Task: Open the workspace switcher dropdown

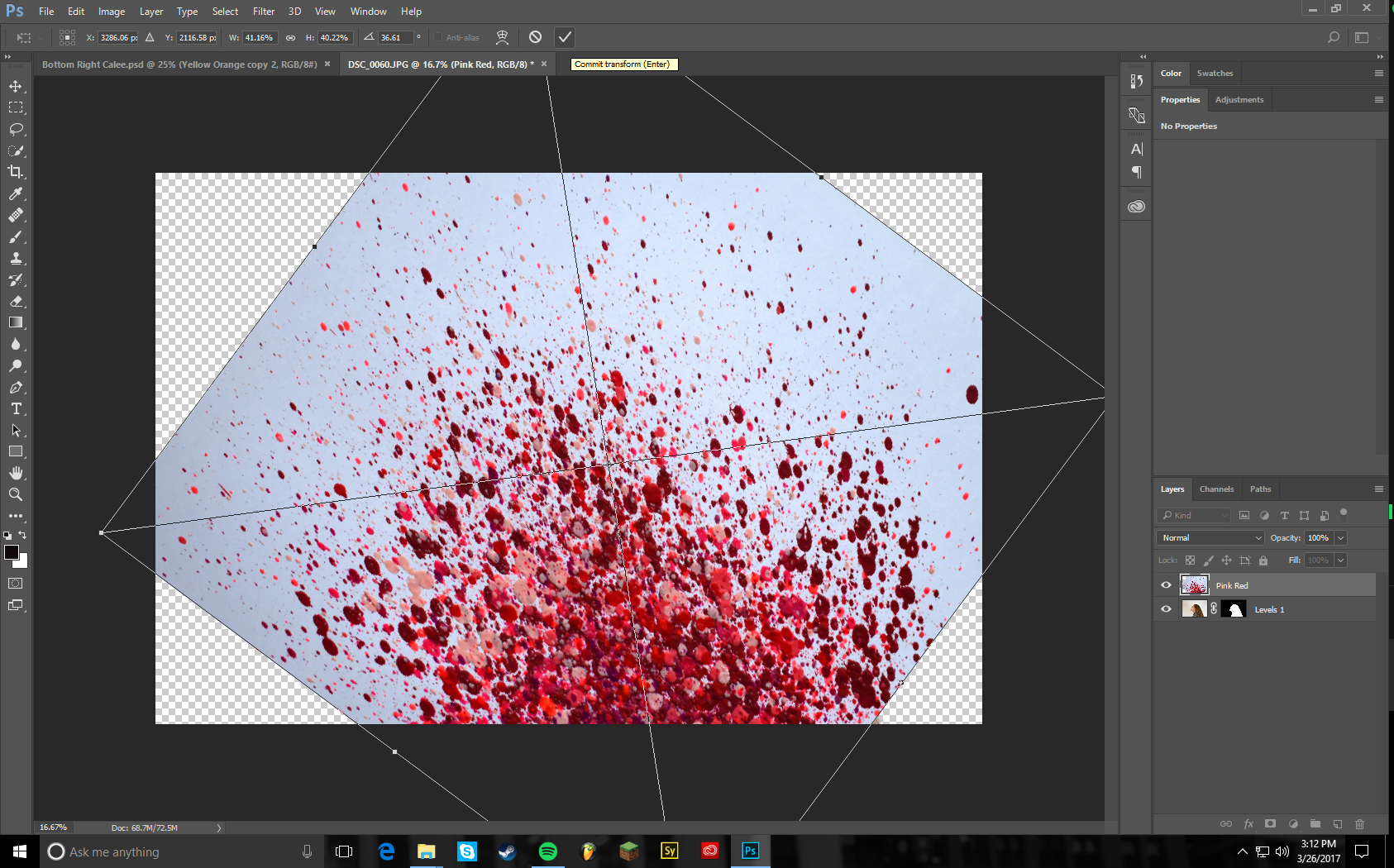Action: tap(1362, 37)
